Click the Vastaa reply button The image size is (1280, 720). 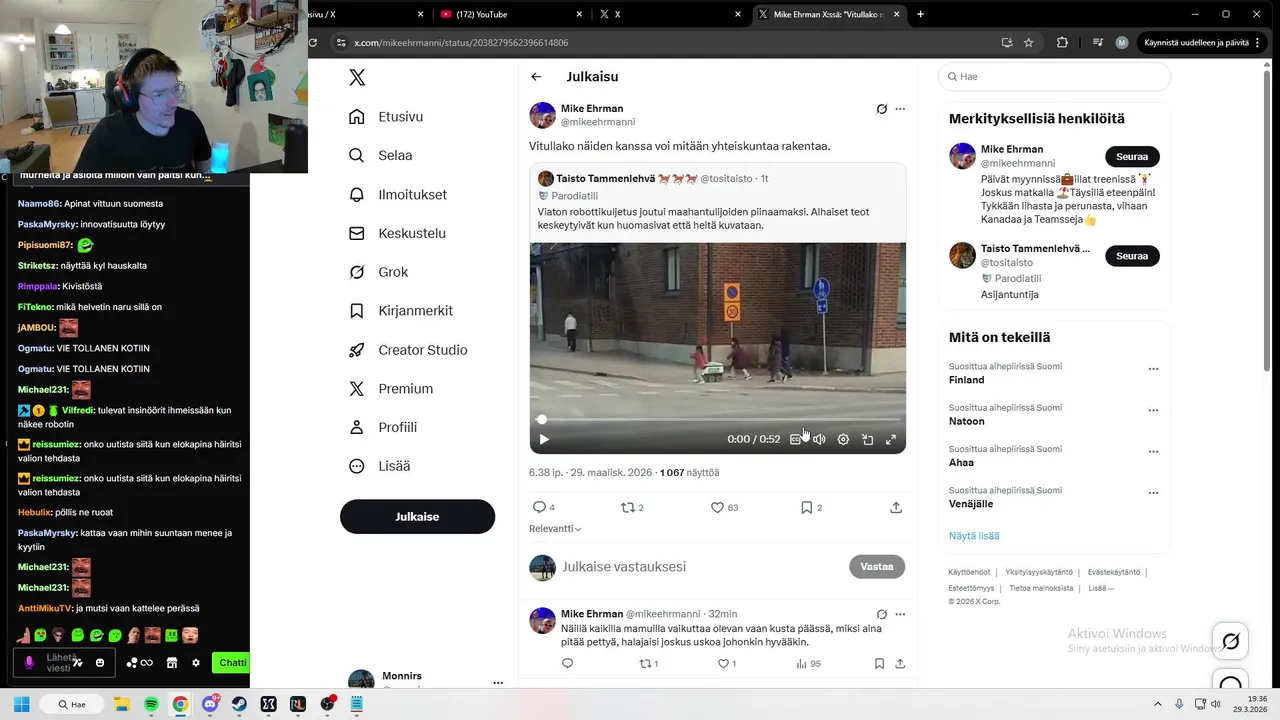pyautogui.click(x=877, y=567)
